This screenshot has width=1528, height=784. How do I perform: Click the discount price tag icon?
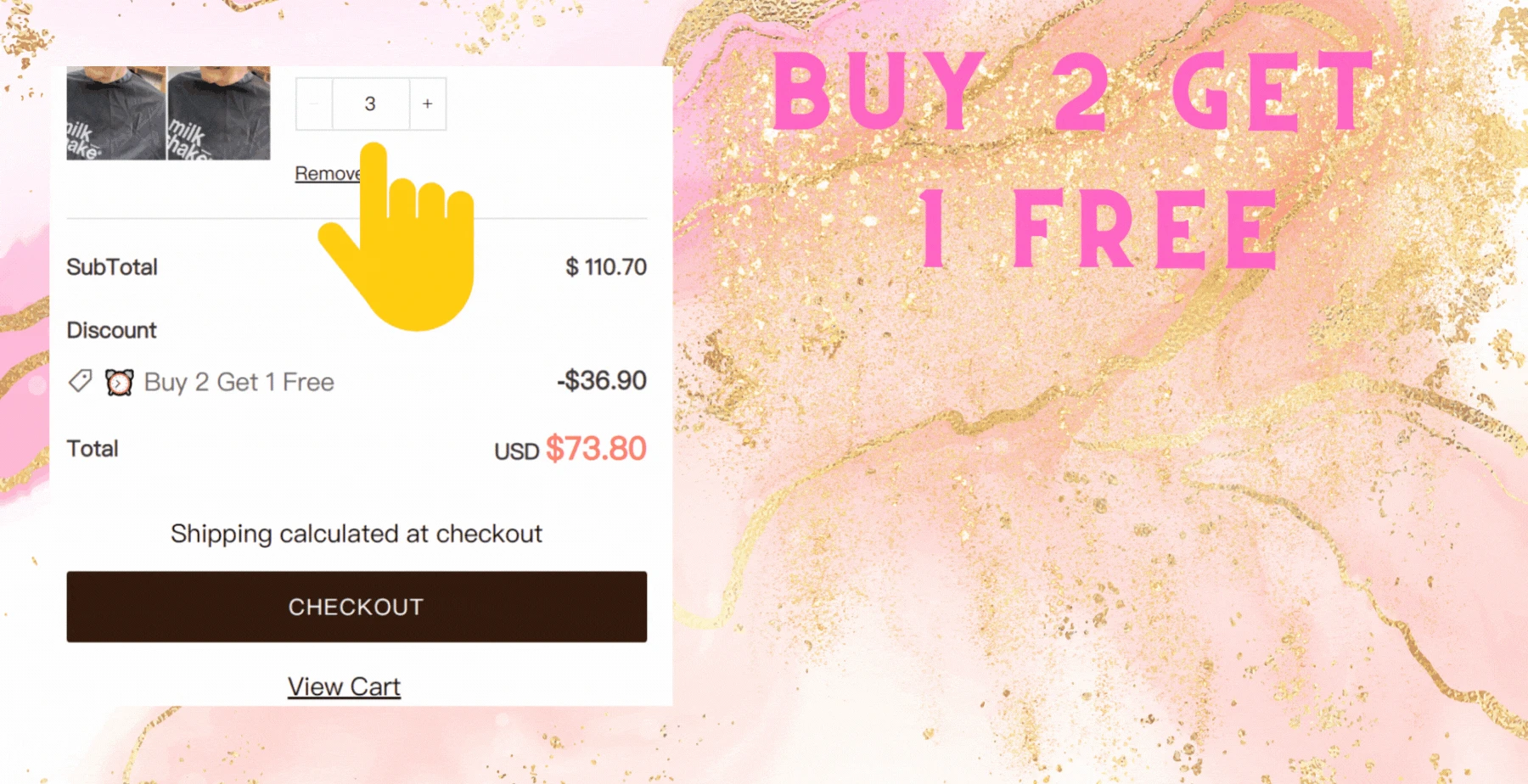80,381
